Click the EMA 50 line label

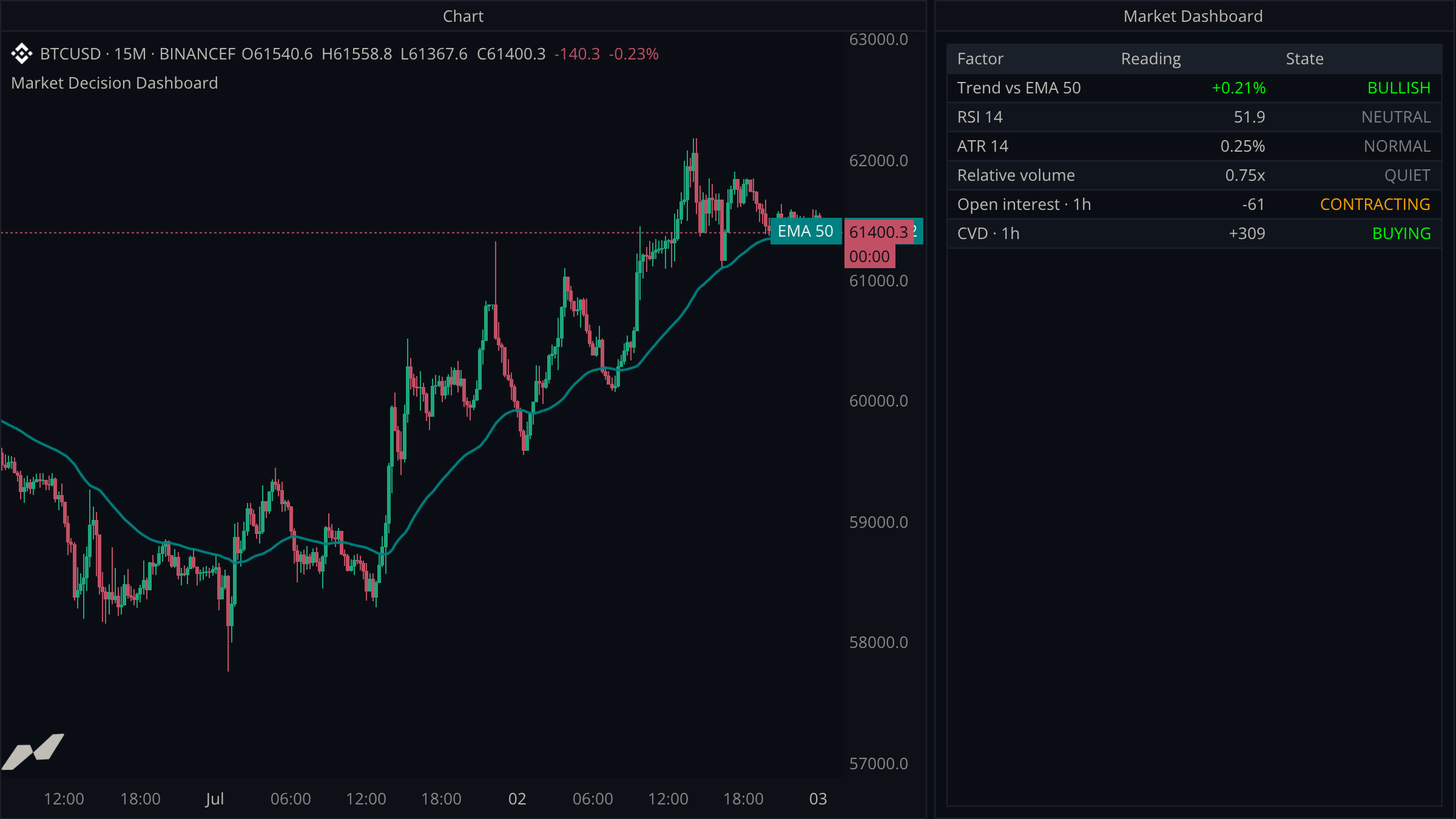tap(806, 231)
